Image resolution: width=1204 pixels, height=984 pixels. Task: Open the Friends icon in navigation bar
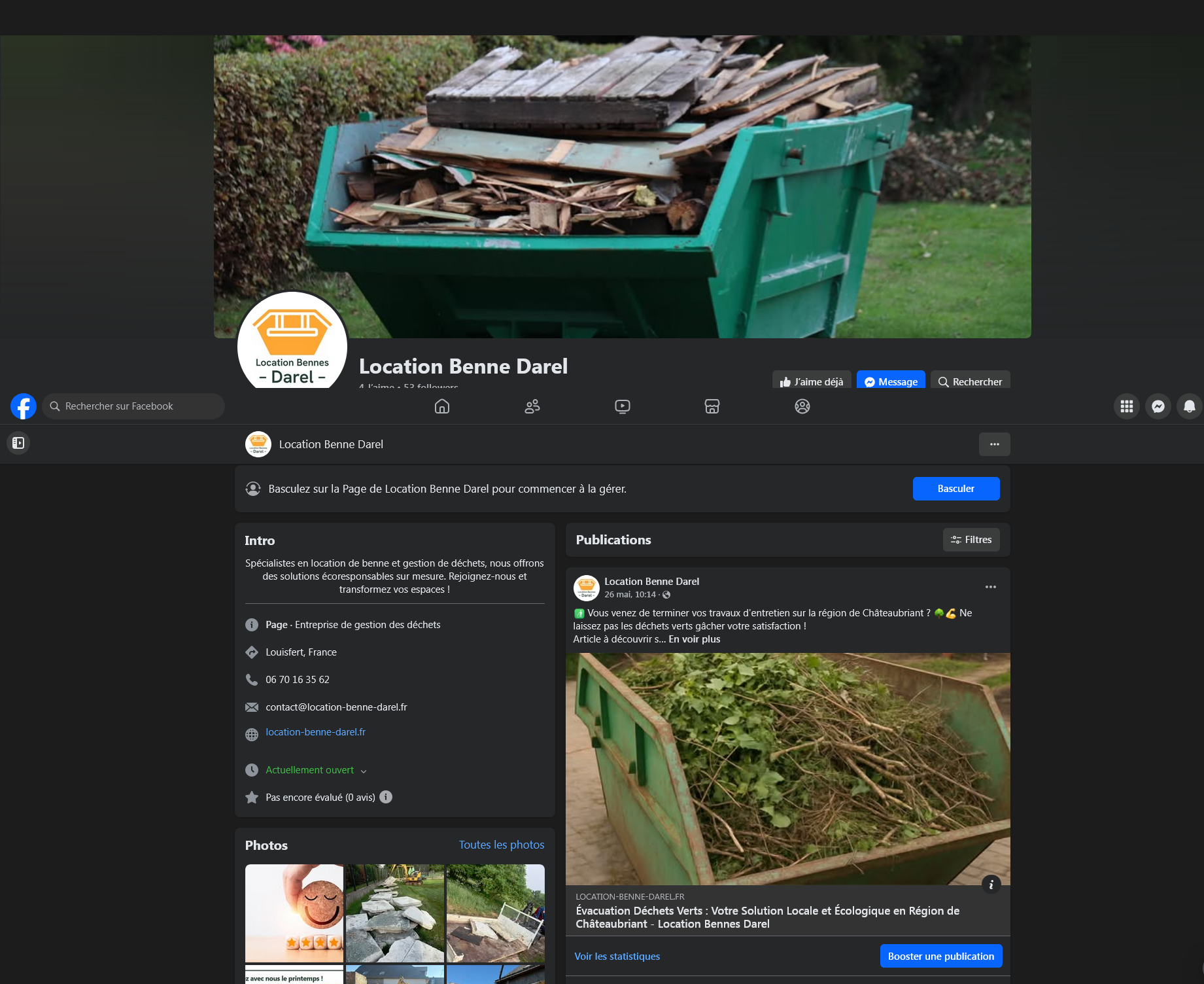click(532, 406)
